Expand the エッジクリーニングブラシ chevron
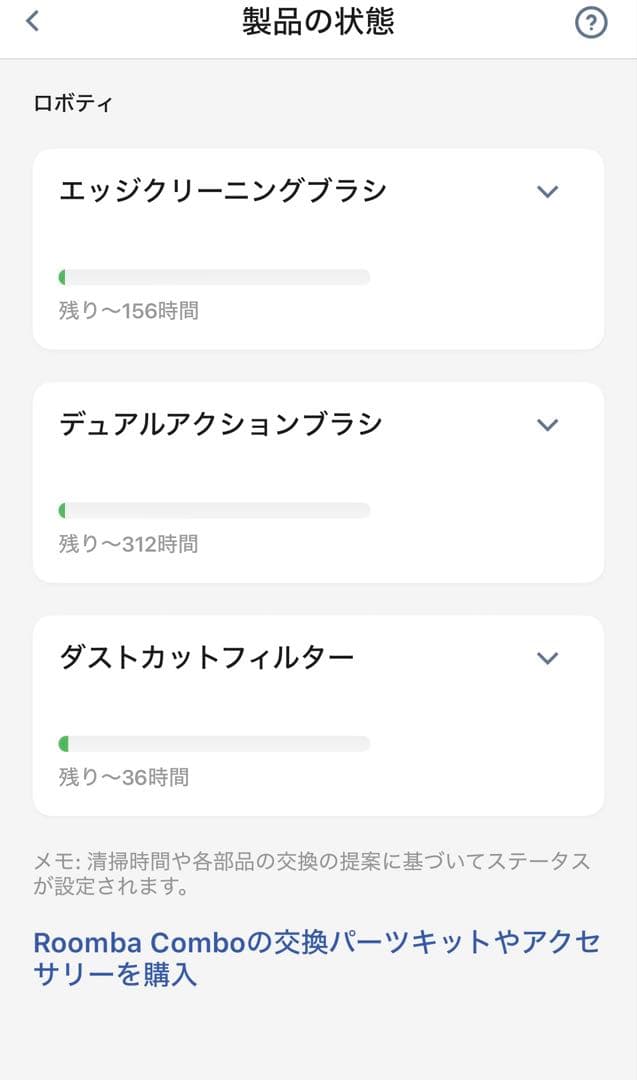This screenshot has height=1080, width=637. click(547, 191)
